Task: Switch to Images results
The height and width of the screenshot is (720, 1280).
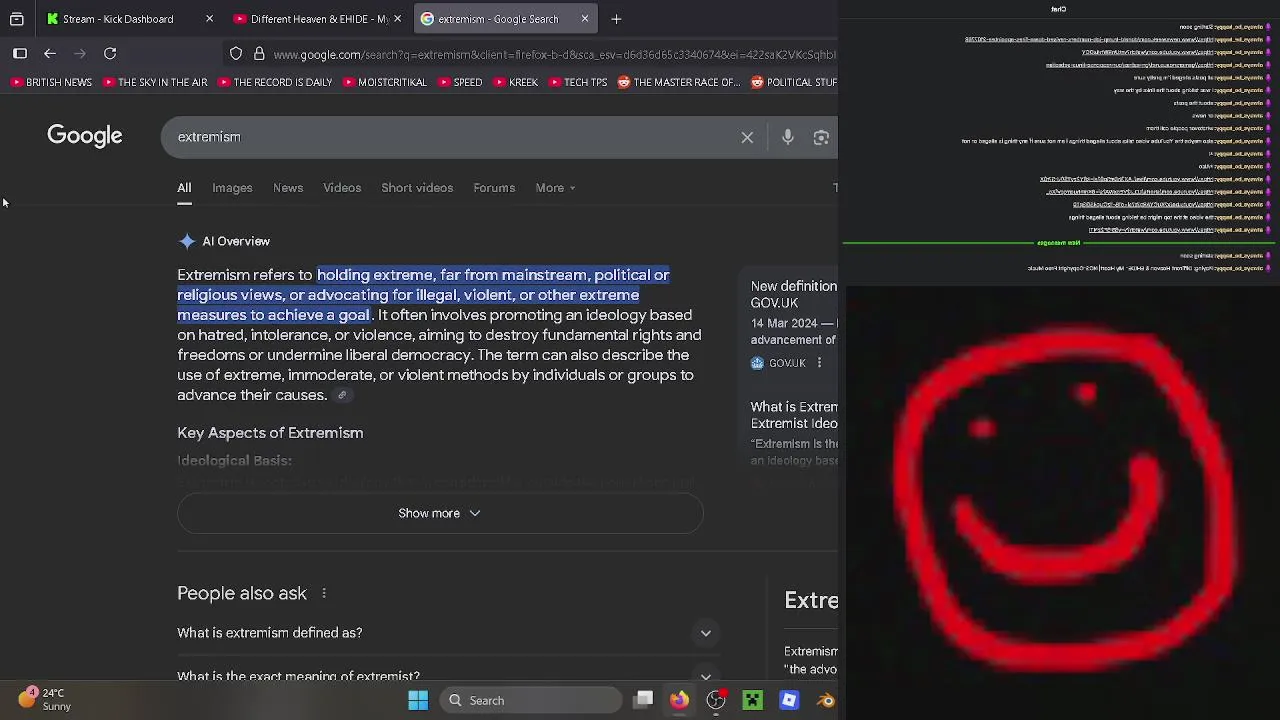Action: [232, 188]
